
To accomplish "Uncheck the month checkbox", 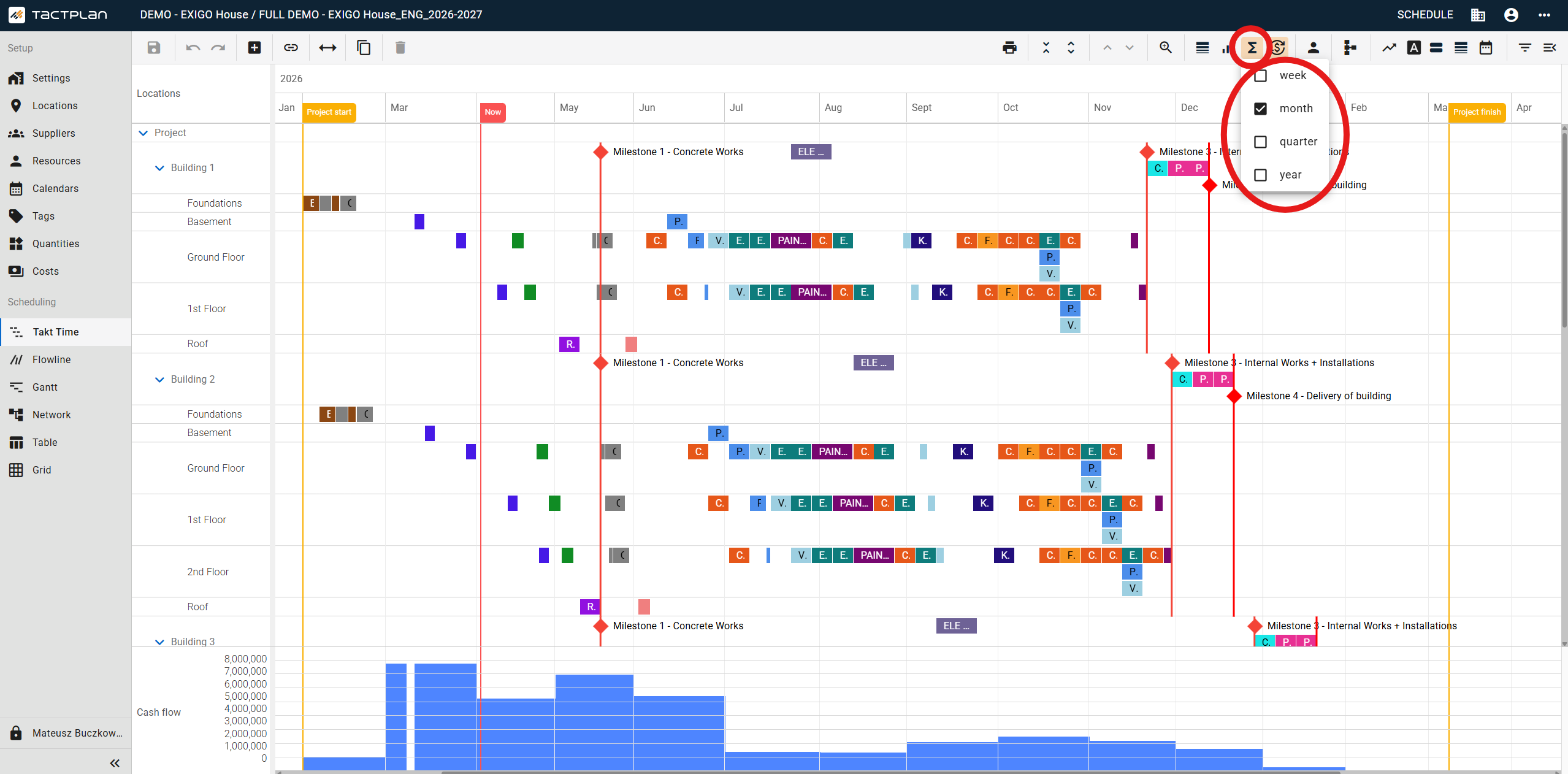I will [x=1261, y=109].
